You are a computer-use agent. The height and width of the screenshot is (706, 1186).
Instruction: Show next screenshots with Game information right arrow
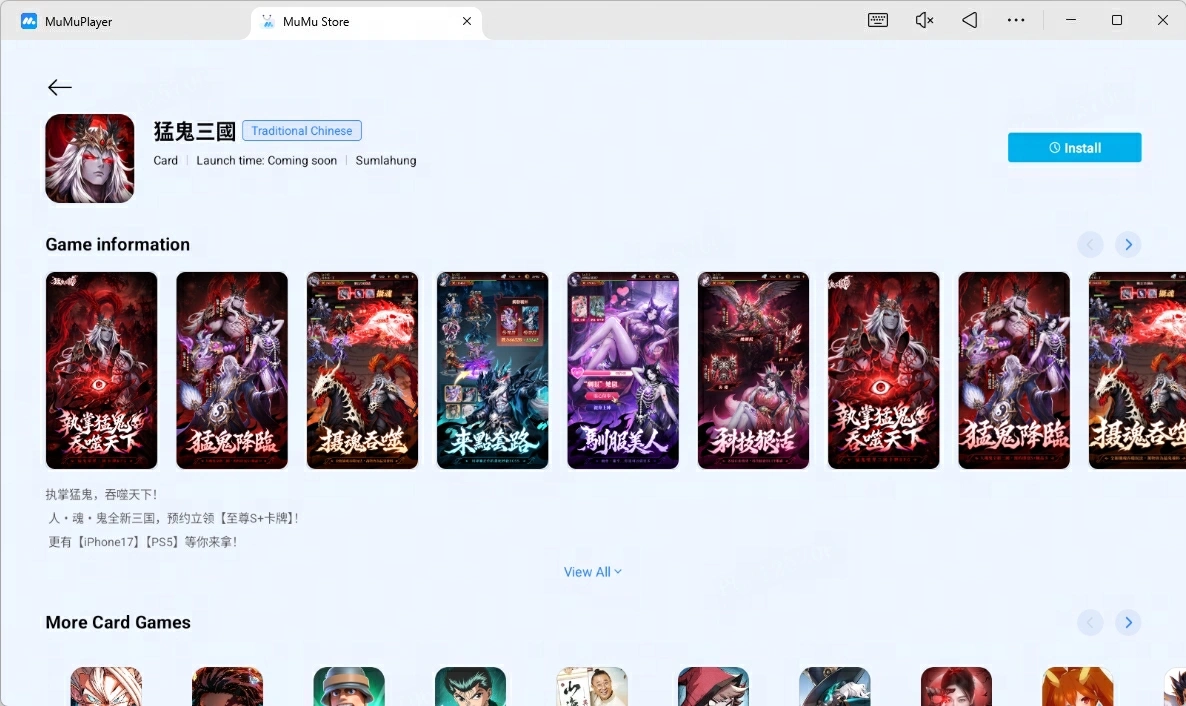point(1128,244)
